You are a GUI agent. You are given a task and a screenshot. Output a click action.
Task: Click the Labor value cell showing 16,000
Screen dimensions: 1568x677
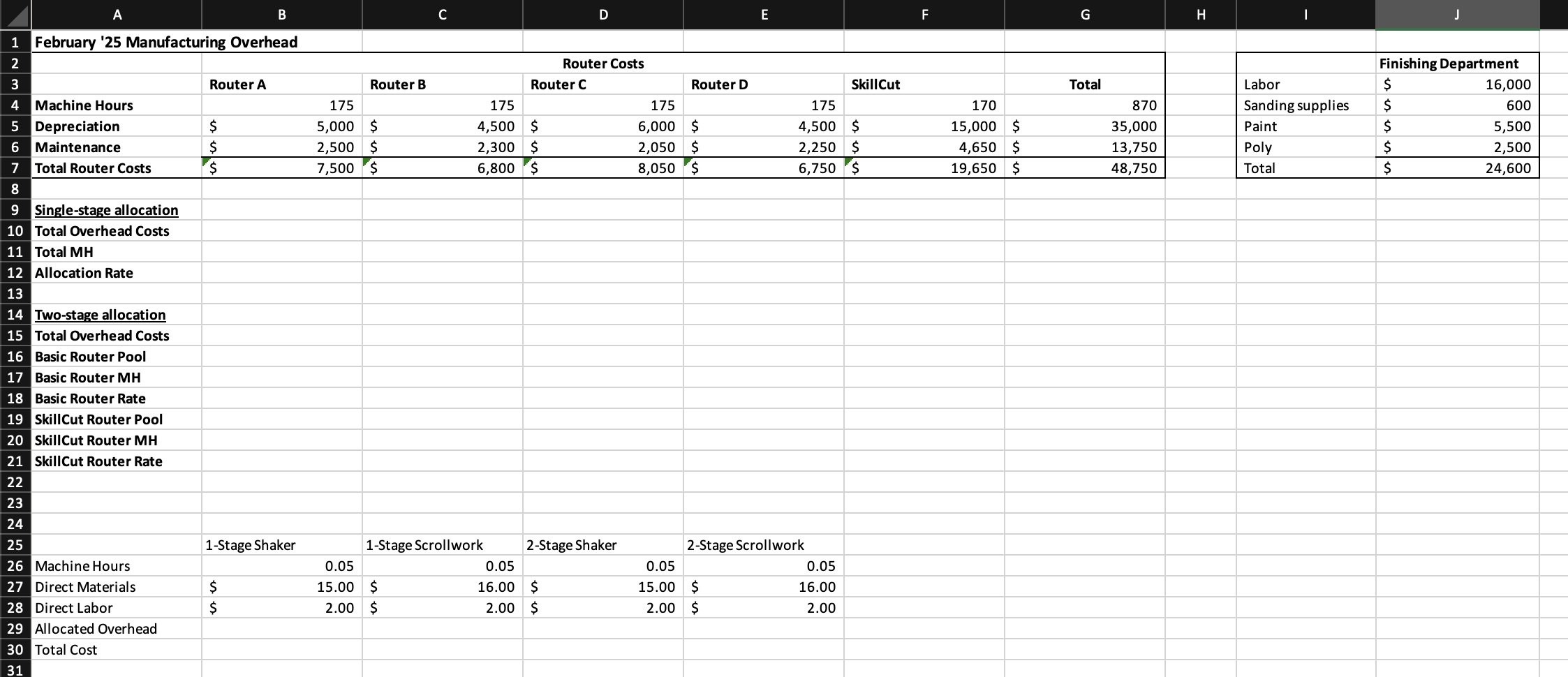click(x=1457, y=84)
